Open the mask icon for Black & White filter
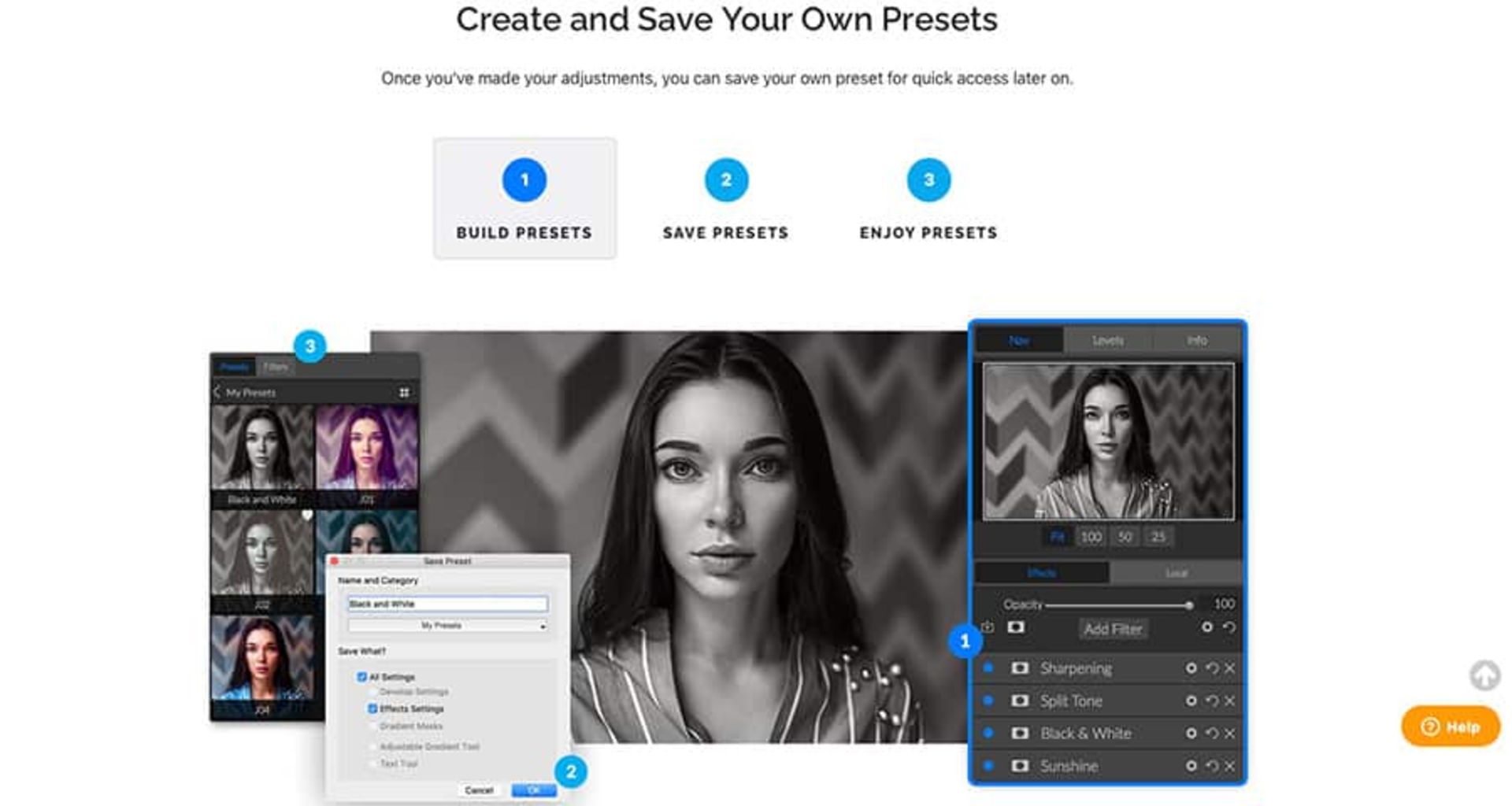1512x806 pixels. 1020,733
